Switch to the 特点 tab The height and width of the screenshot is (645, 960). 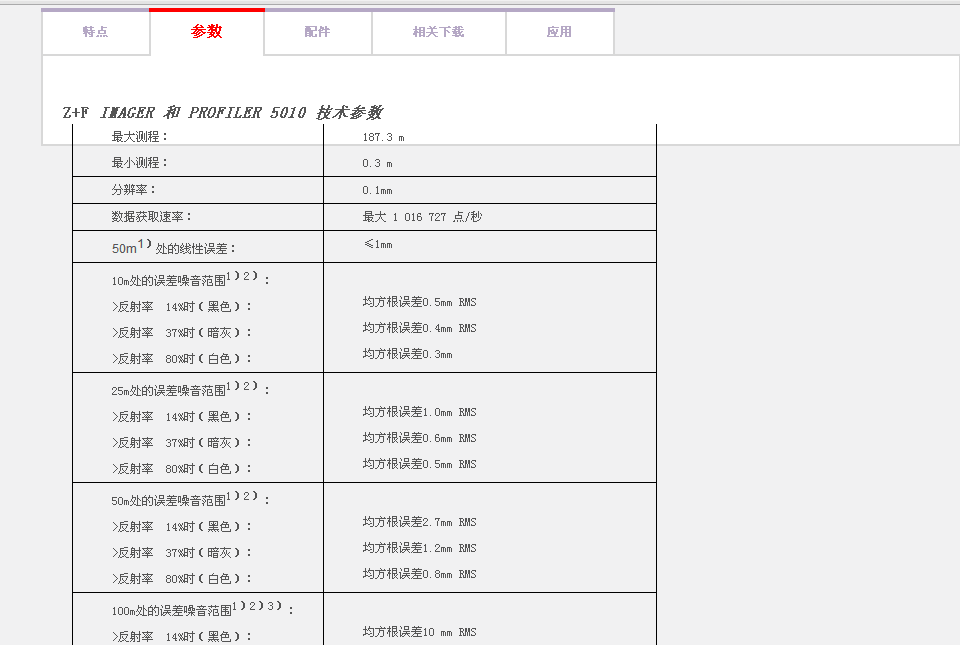pos(96,32)
